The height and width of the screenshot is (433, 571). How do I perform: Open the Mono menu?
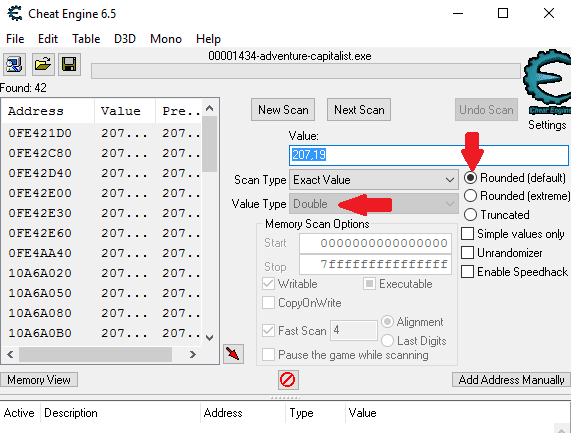tap(166, 39)
